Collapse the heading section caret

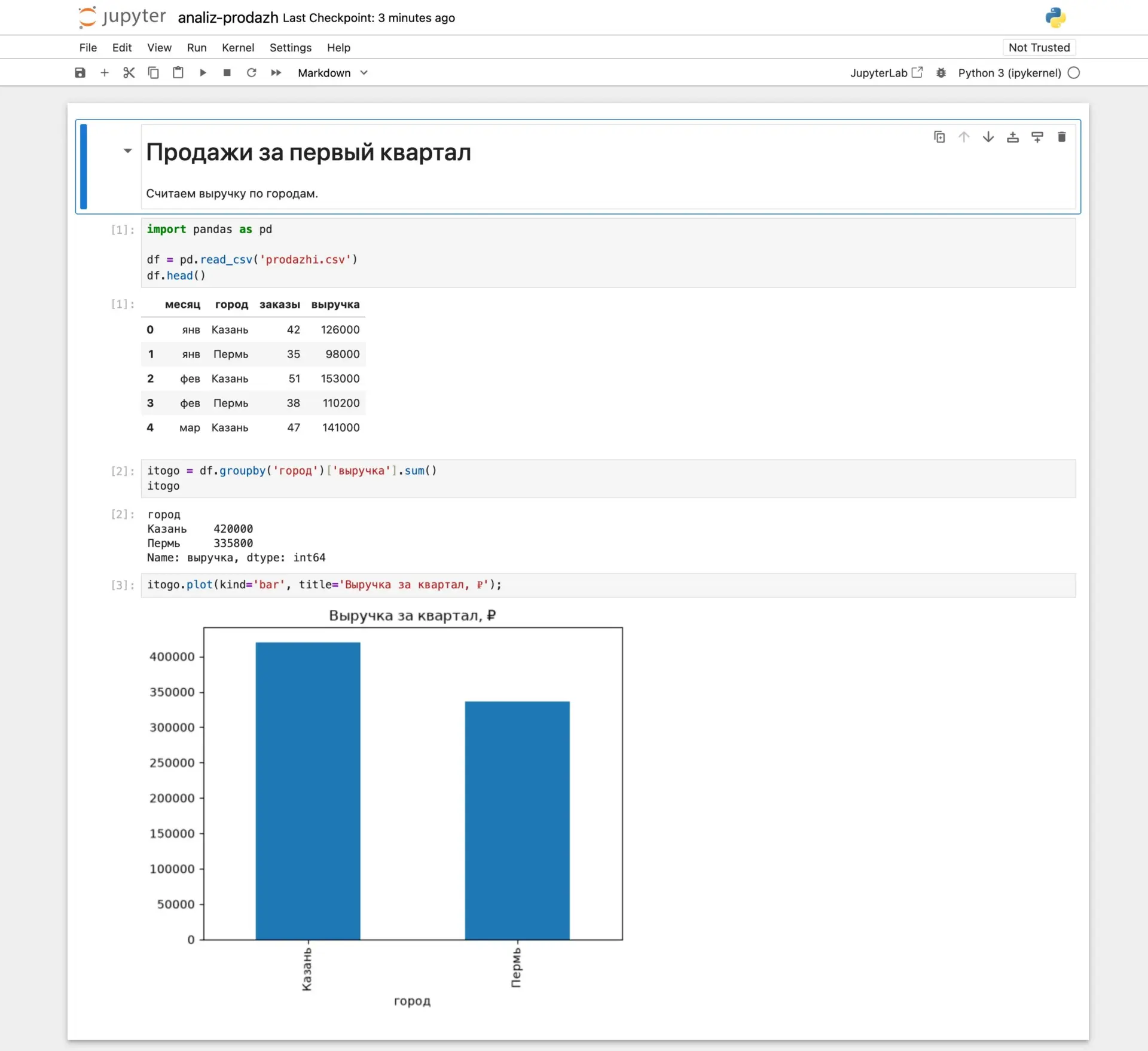(x=127, y=151)
